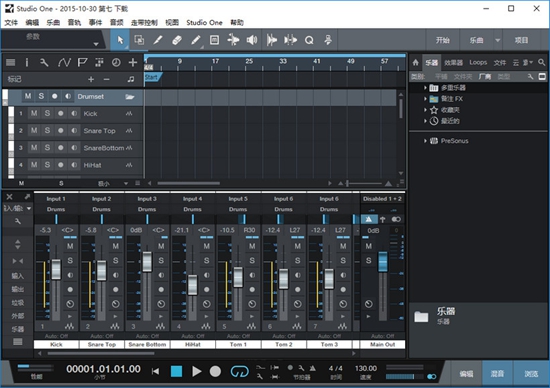Record-arm the SnareBottom track
The height and width of the screenshot is (388, 550).
click(61, 148)
